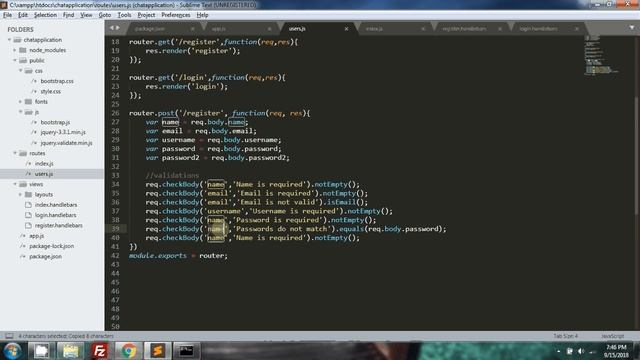
Task: Click the file icon beside bootstrap.css
Action: pyautogui.click(x=34, y=81)
